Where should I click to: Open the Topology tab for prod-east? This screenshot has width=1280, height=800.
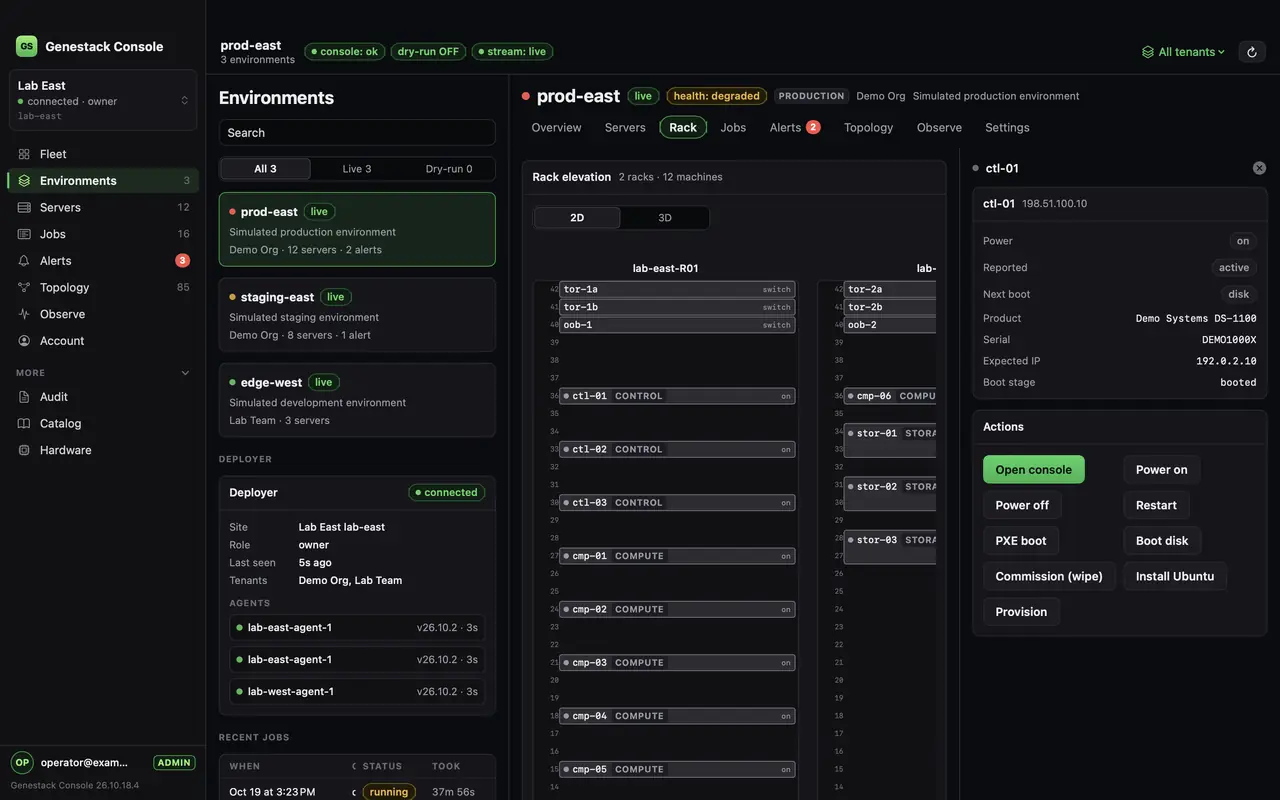click(868, 127)
